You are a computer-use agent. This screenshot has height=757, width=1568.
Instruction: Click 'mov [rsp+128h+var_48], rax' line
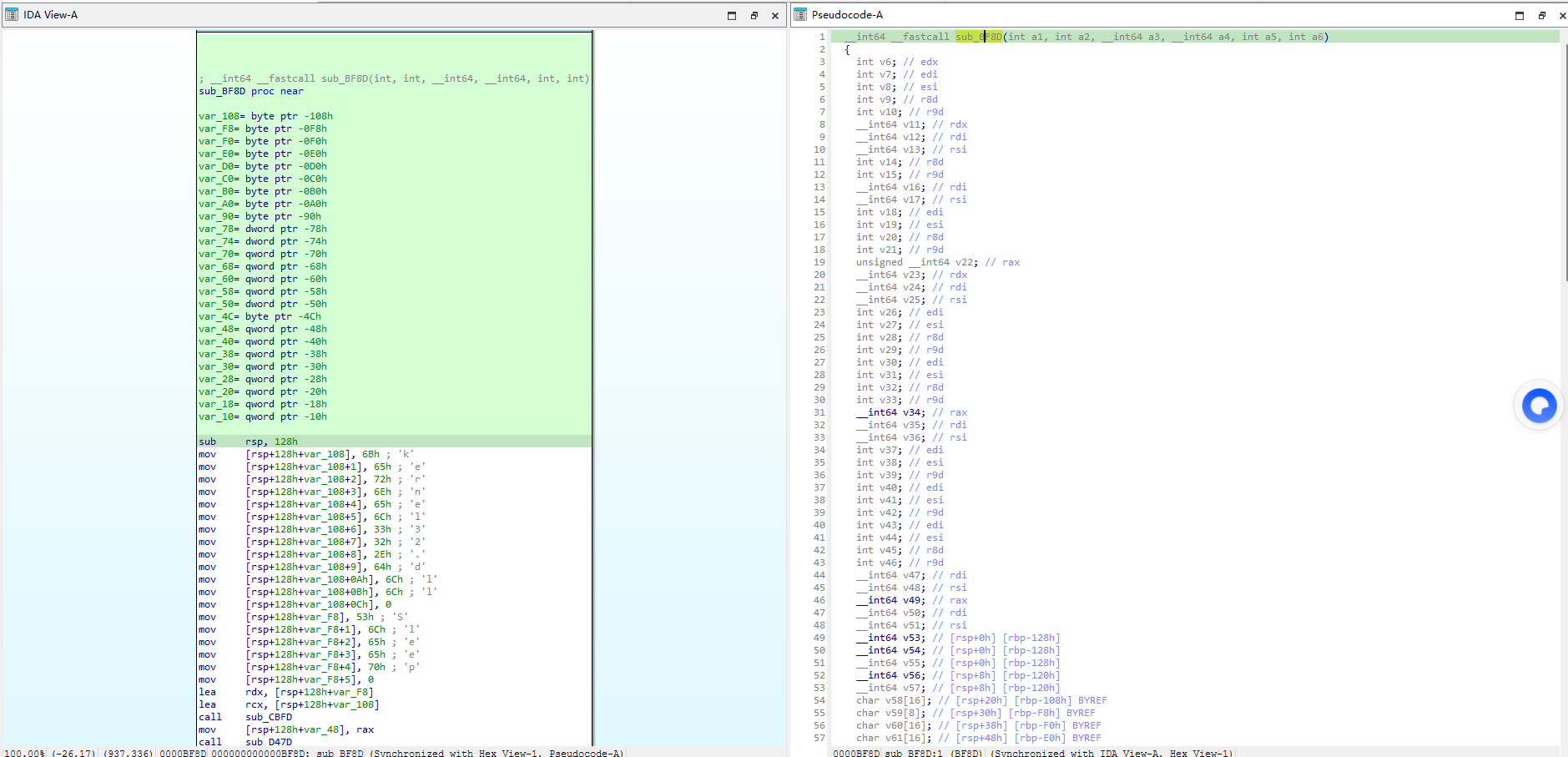point(286,729)
